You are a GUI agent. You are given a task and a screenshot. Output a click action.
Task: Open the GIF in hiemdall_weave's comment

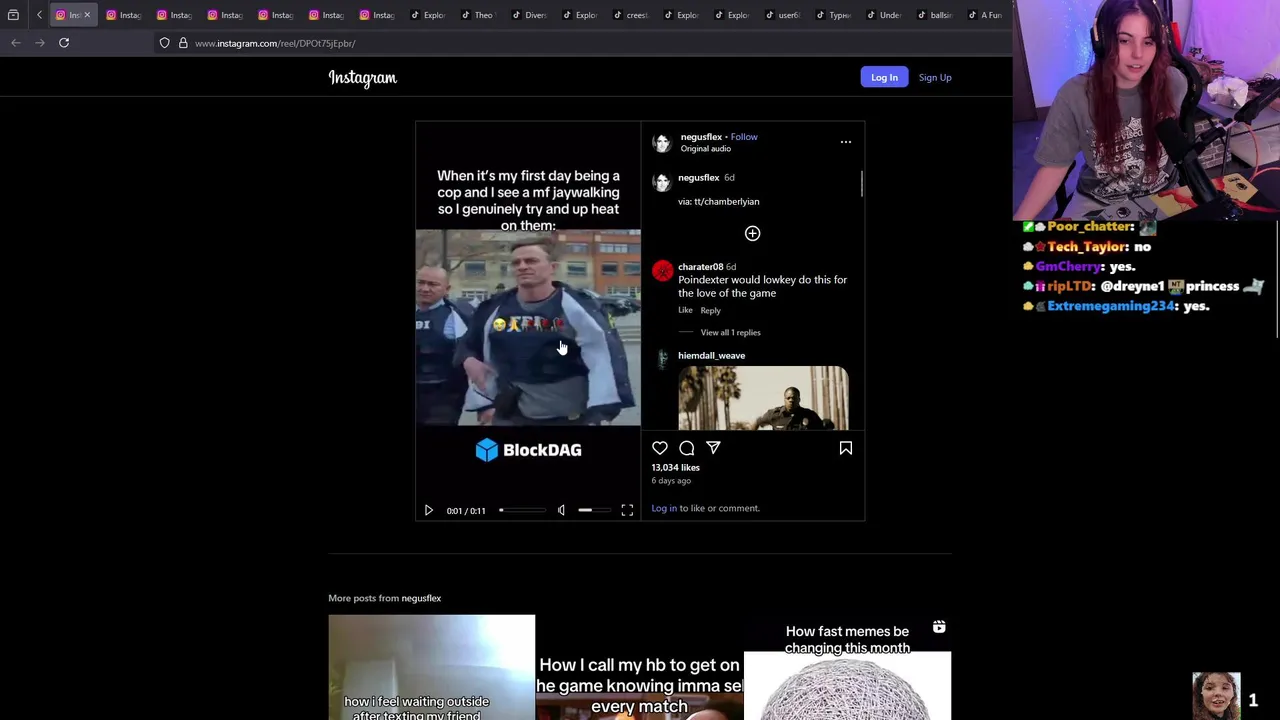(x=763, y=398)
